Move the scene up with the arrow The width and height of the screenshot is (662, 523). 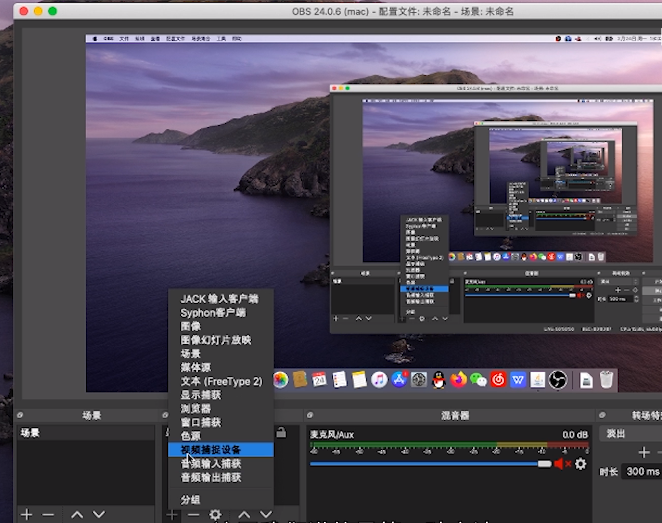coord(77,514)
